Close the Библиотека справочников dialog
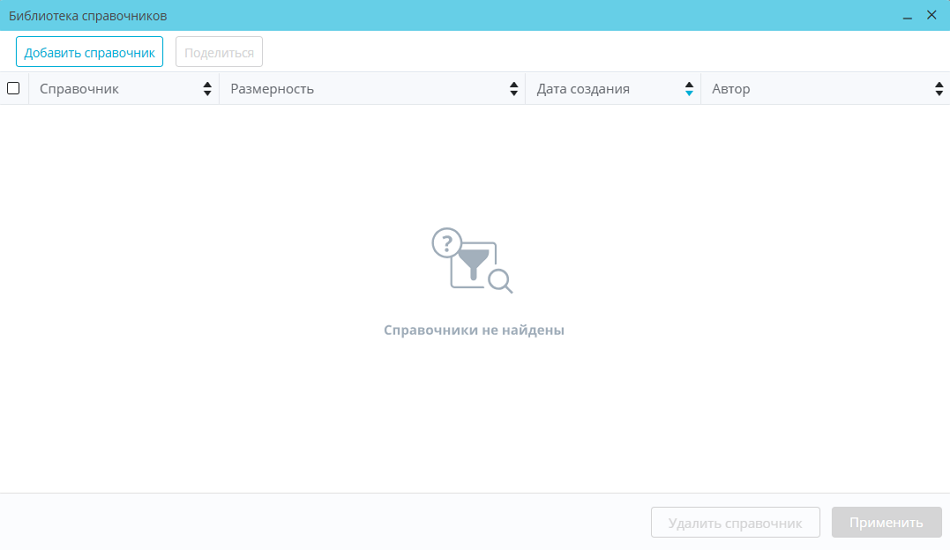 pyautogui.click(x=931, y=15)
